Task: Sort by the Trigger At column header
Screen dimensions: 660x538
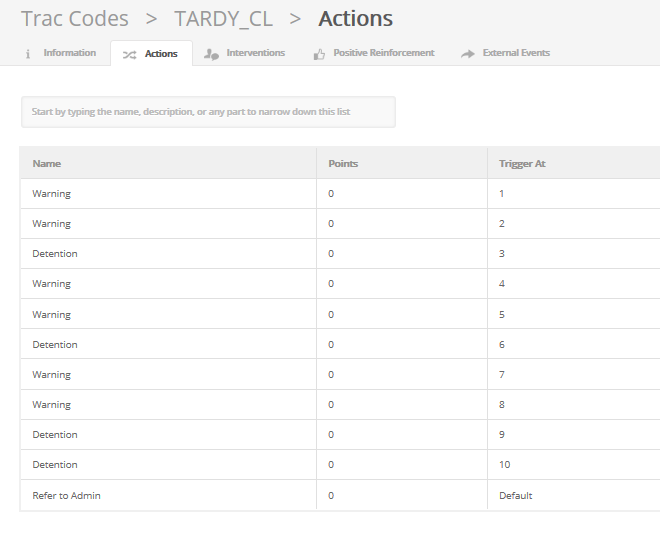Action: (522, 163)
